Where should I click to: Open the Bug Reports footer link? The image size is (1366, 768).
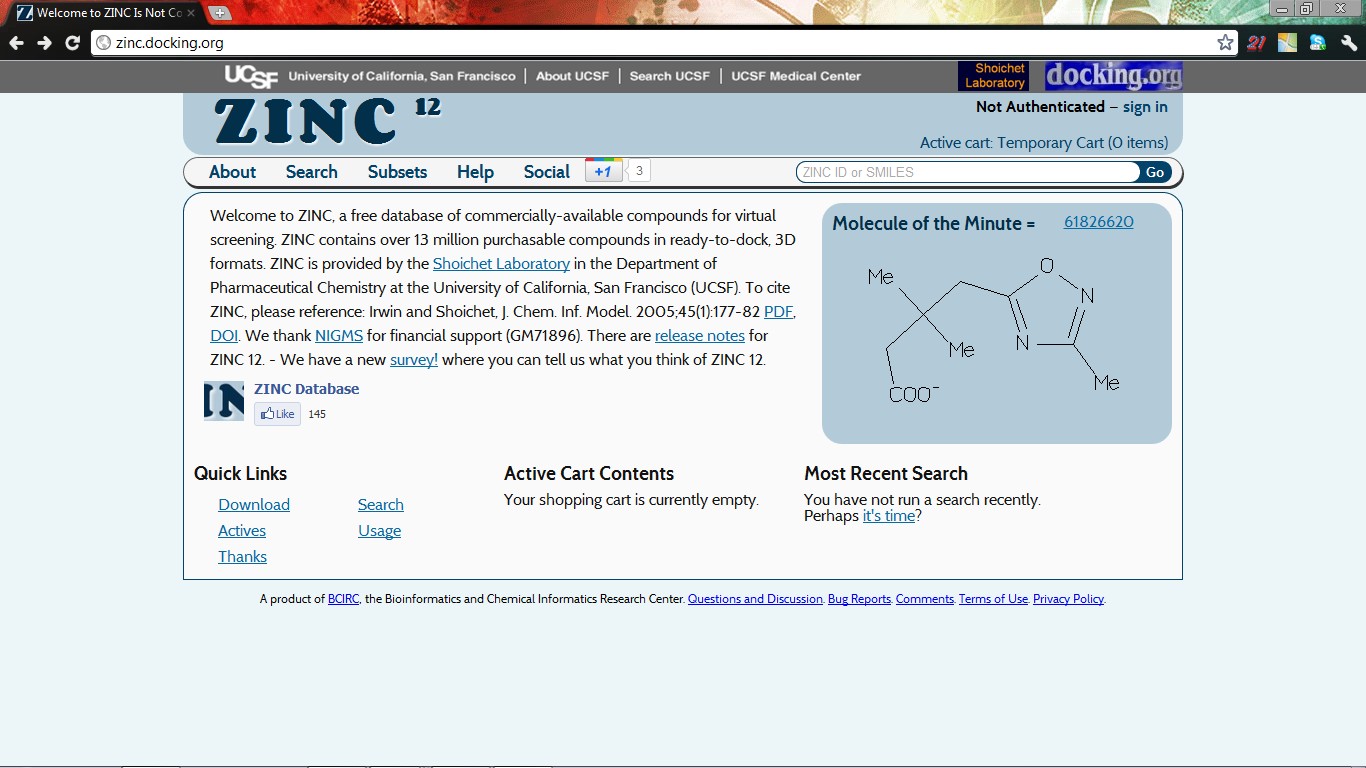click(x=859, y=599)
